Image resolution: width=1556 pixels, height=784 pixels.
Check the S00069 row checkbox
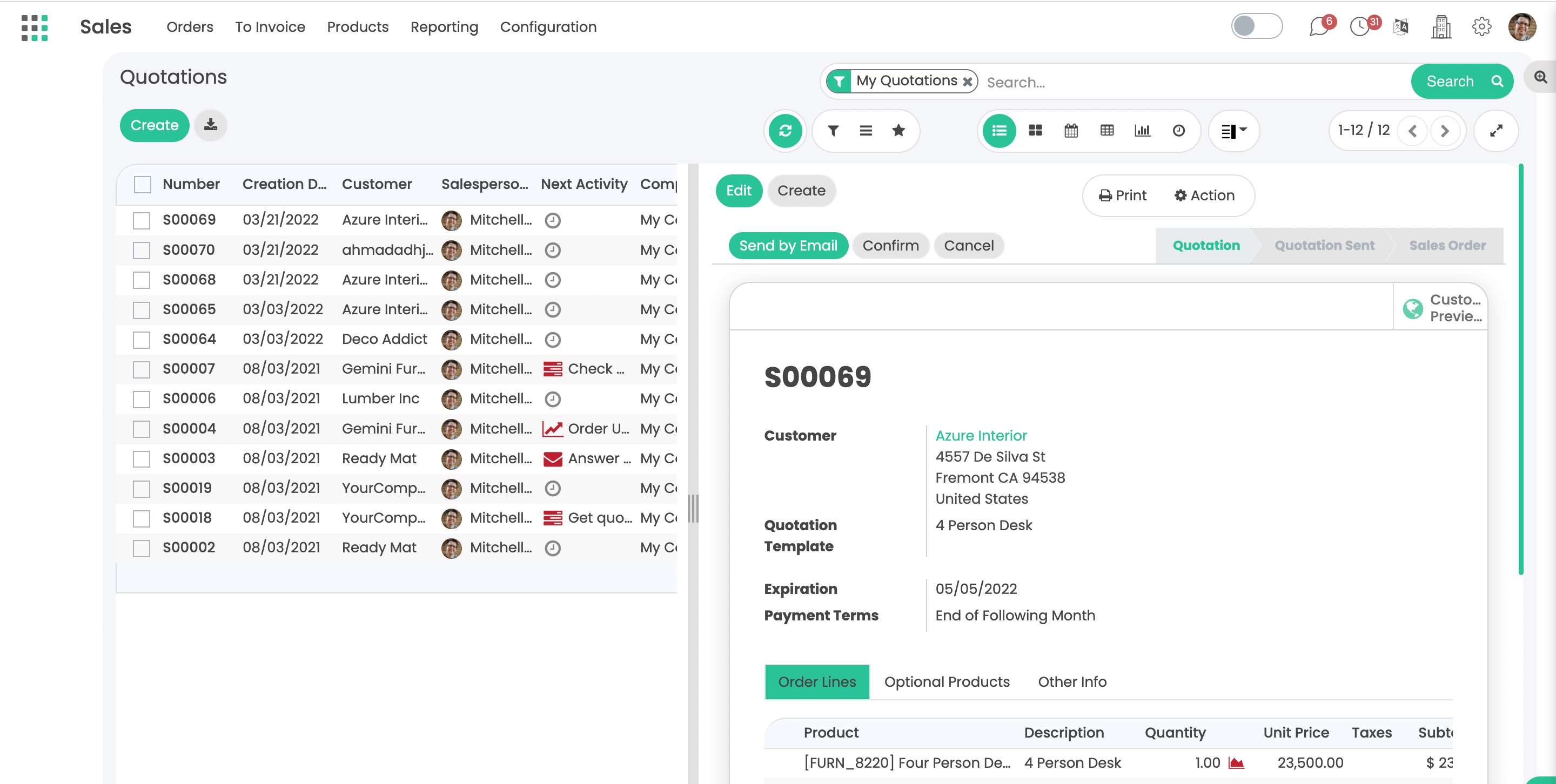pos(142,220)
